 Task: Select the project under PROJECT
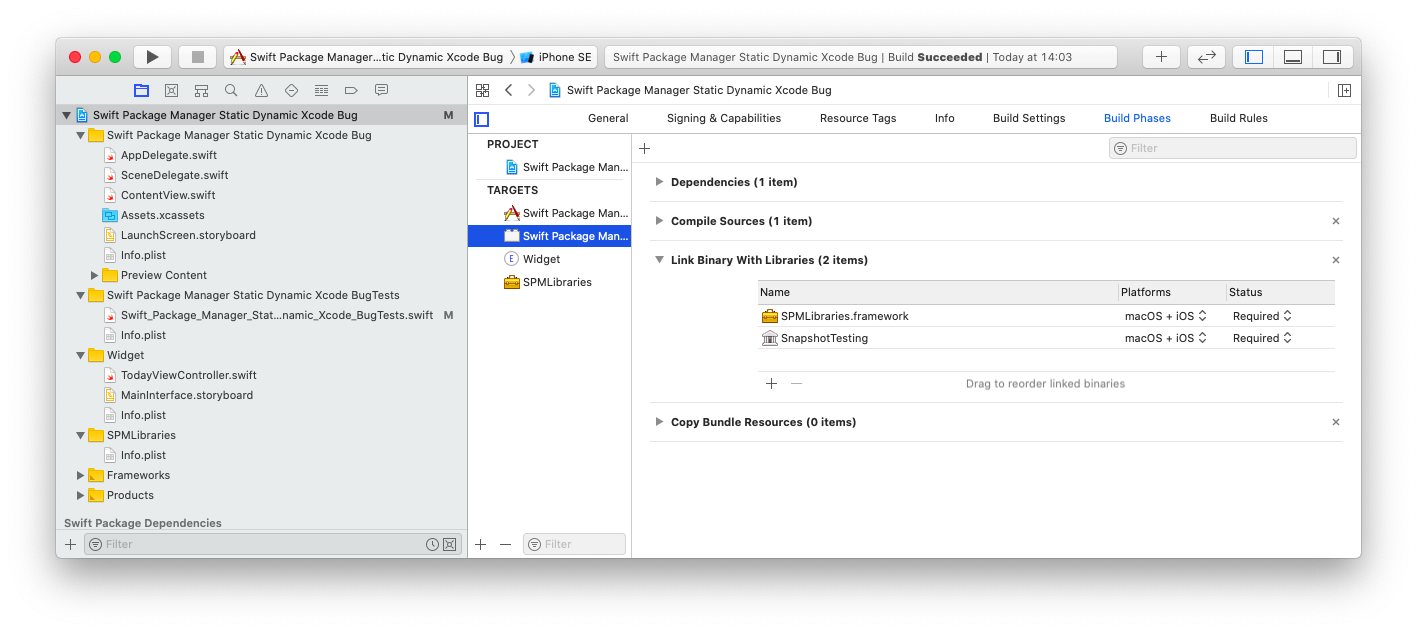[549, 167]
